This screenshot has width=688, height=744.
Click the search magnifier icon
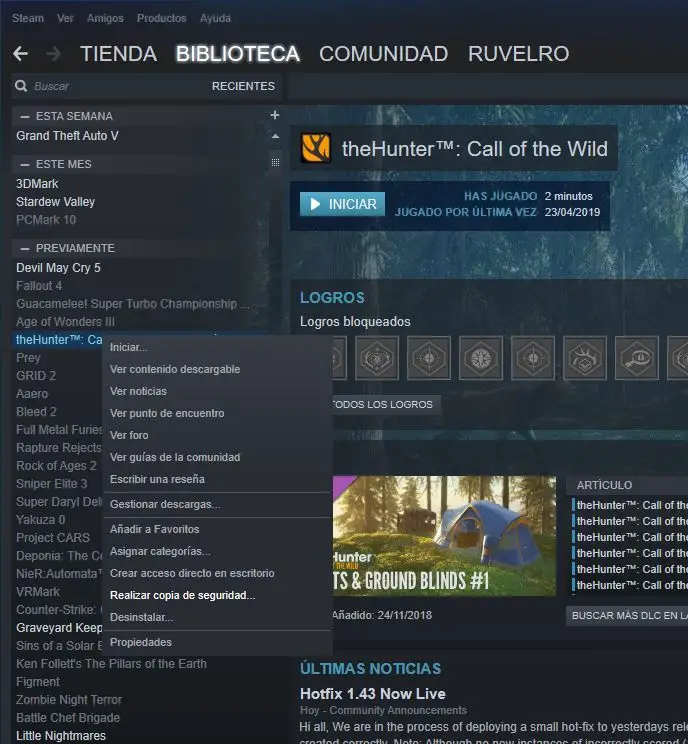pos(21,86)
